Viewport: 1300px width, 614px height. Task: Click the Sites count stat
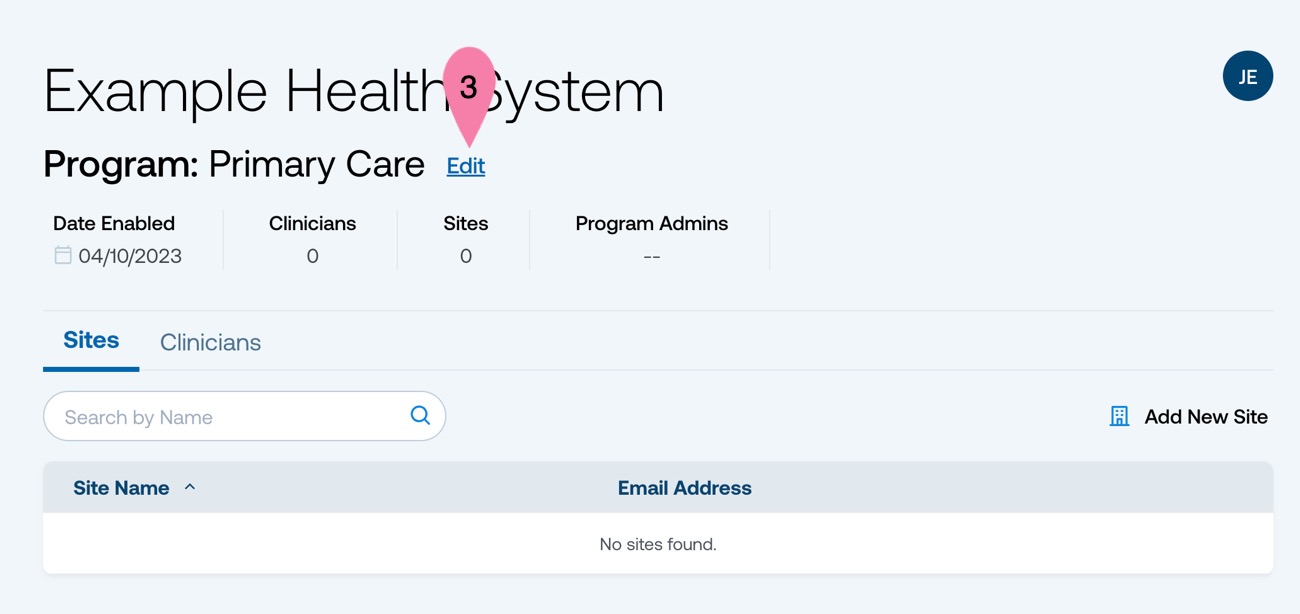[x=465, y=256]
